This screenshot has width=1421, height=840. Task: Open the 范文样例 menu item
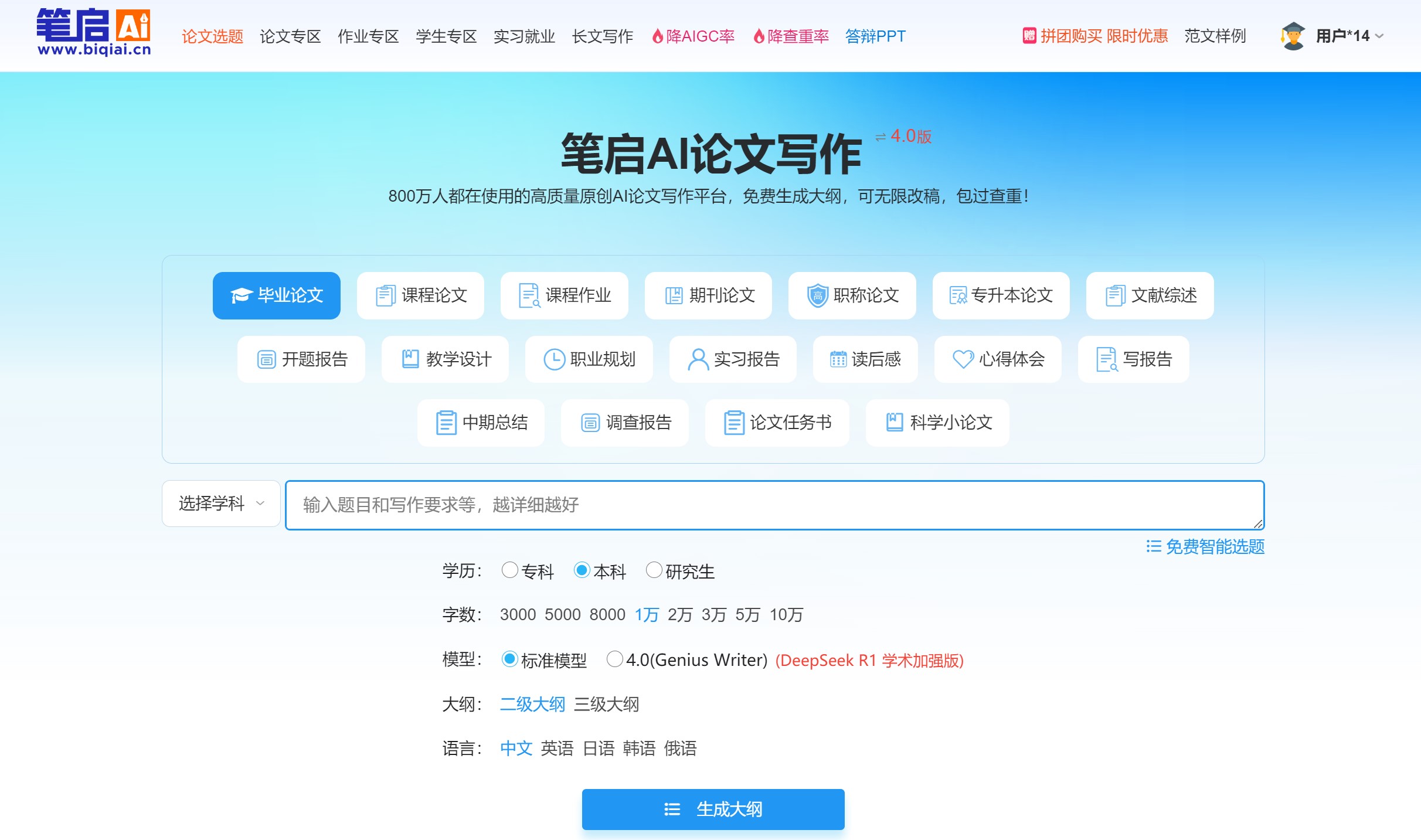tap(1215, 36)
